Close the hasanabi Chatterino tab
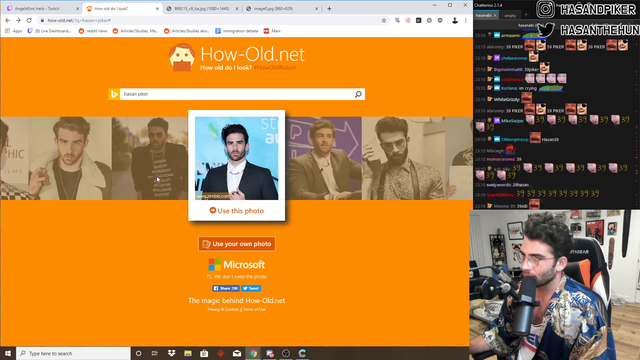Image resolution: width=640 pixels, height=360 pixels. pyautogui.click(x=495, y=16)
